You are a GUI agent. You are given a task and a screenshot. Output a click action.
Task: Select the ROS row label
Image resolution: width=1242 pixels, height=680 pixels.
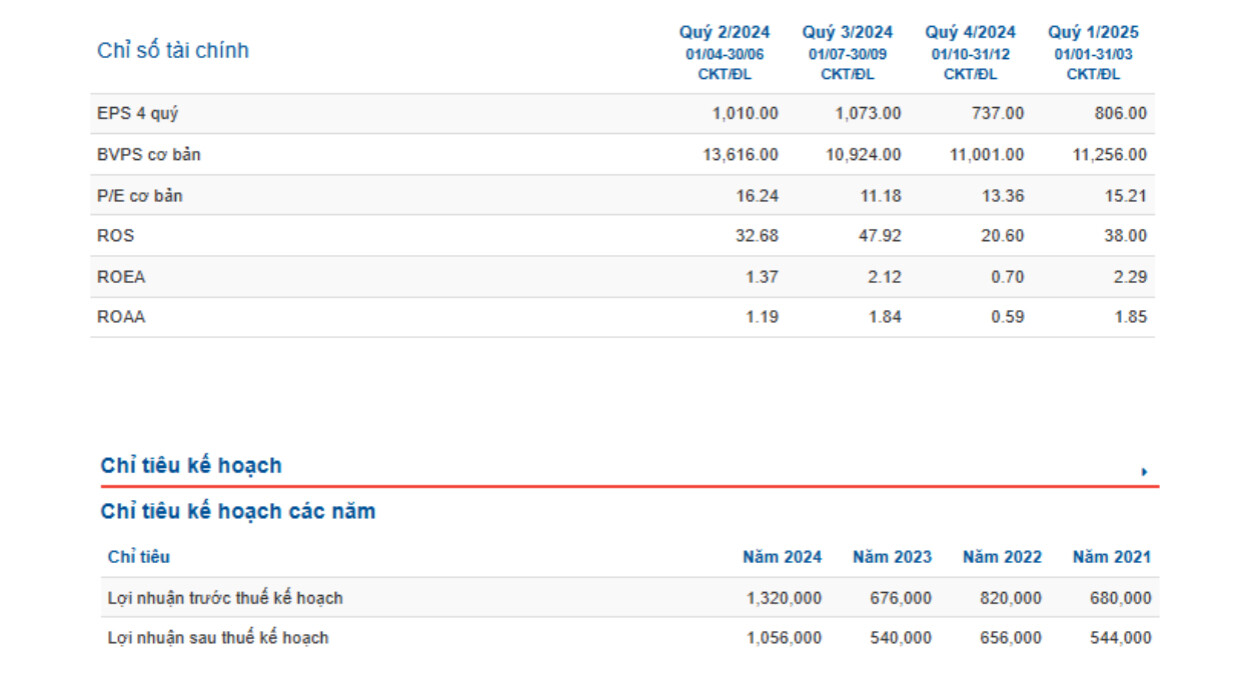(x=116, y=236)
